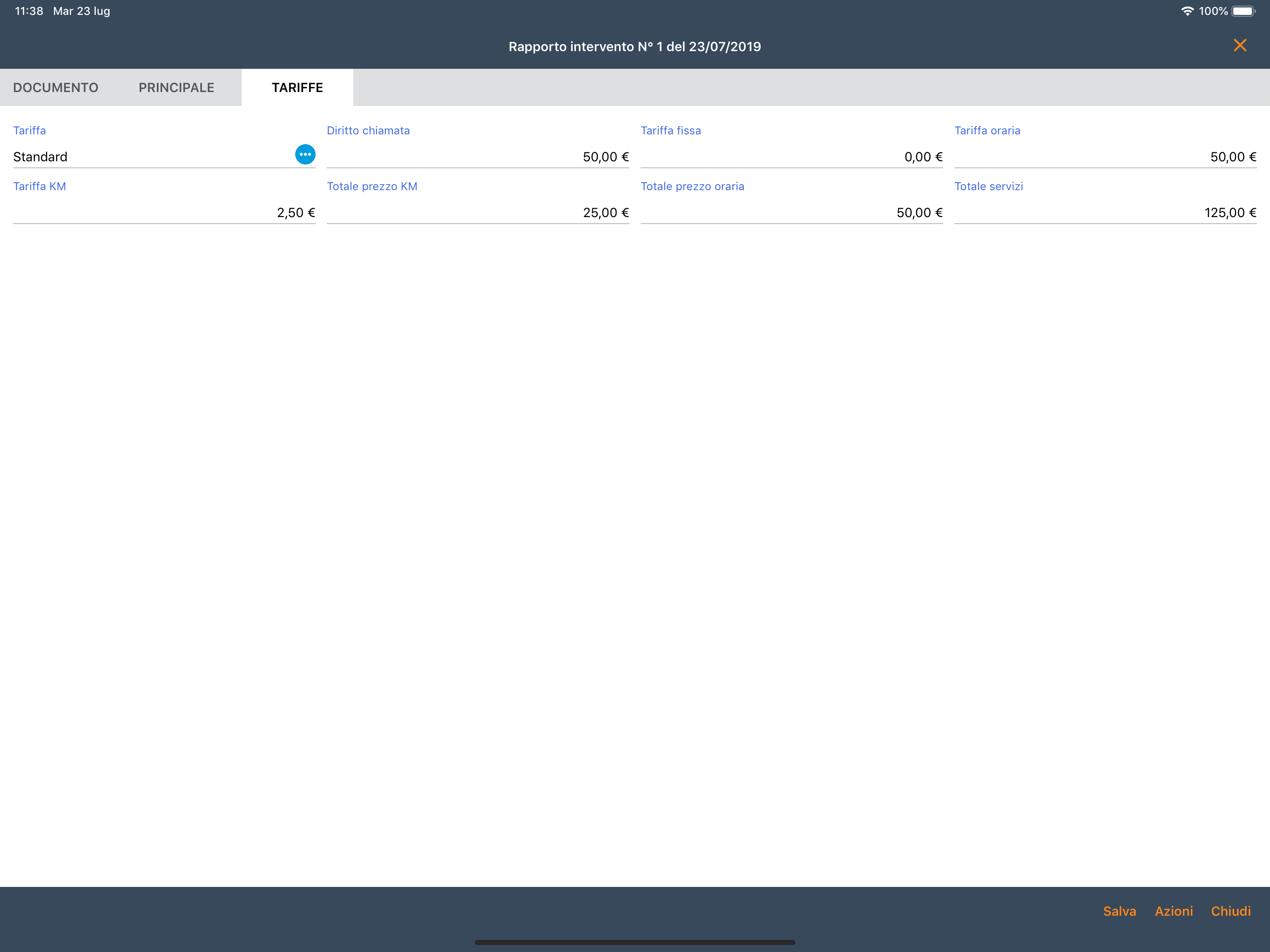Click the Totale prezzo oraria field

click(791, 212)
